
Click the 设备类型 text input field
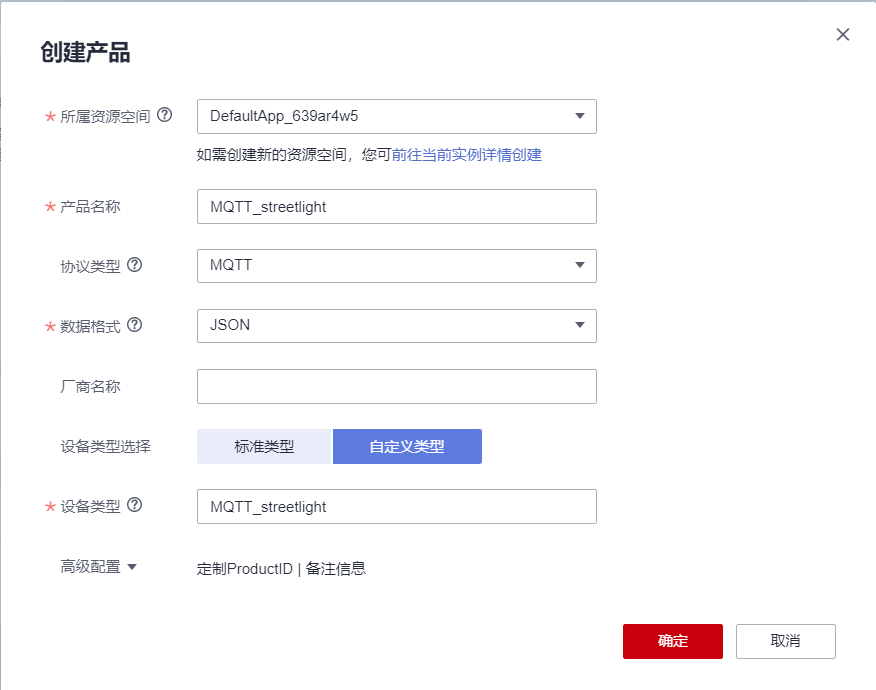(396, 506)
